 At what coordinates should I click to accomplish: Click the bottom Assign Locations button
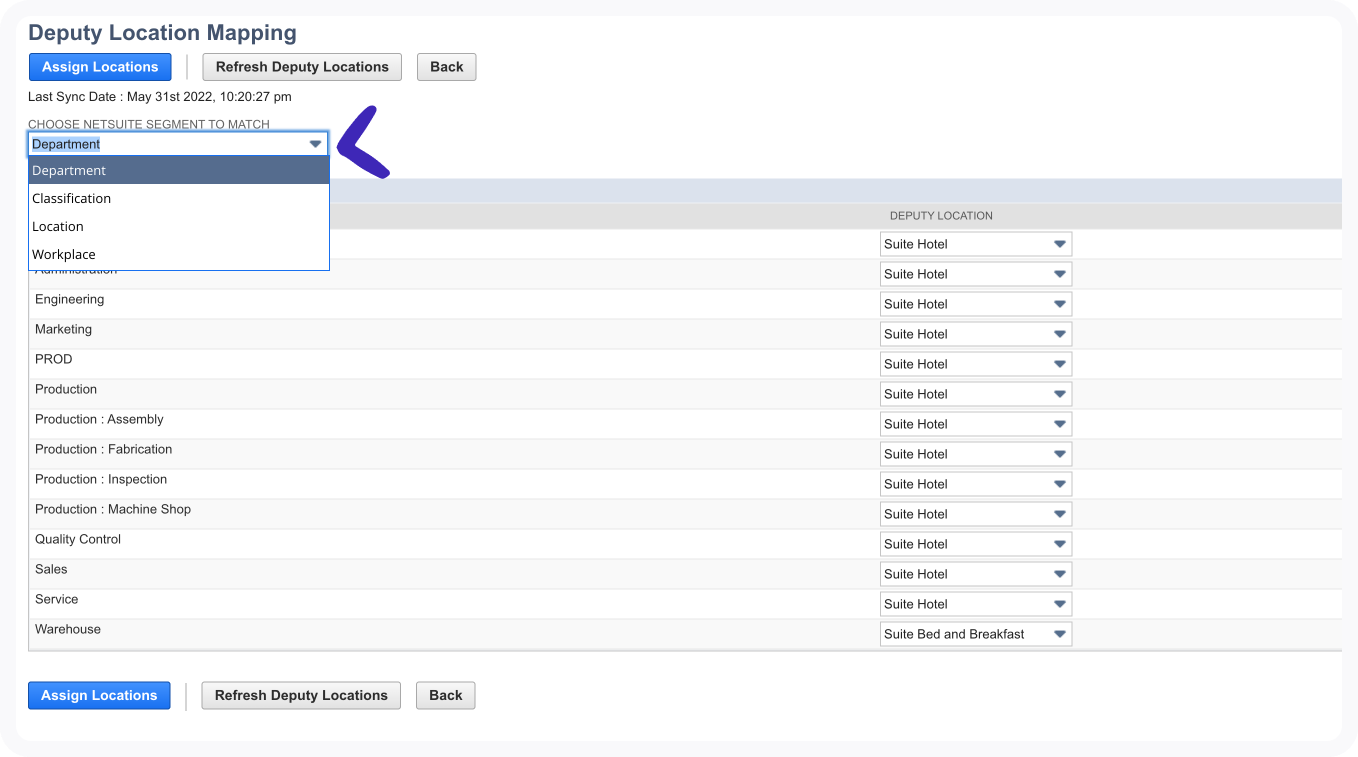click(x=99, y=696)
